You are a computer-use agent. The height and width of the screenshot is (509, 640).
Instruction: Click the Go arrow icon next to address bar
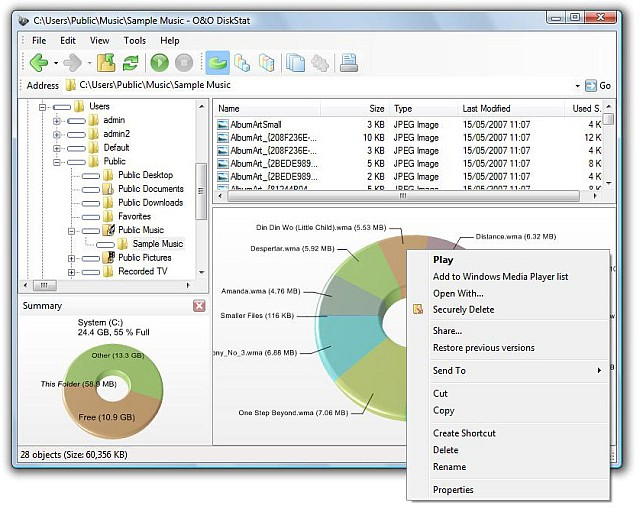click(591, 85)
